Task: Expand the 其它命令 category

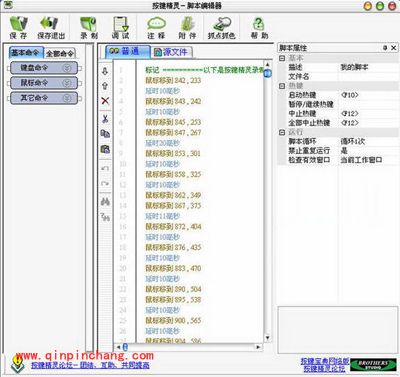Action: (44, 98)
